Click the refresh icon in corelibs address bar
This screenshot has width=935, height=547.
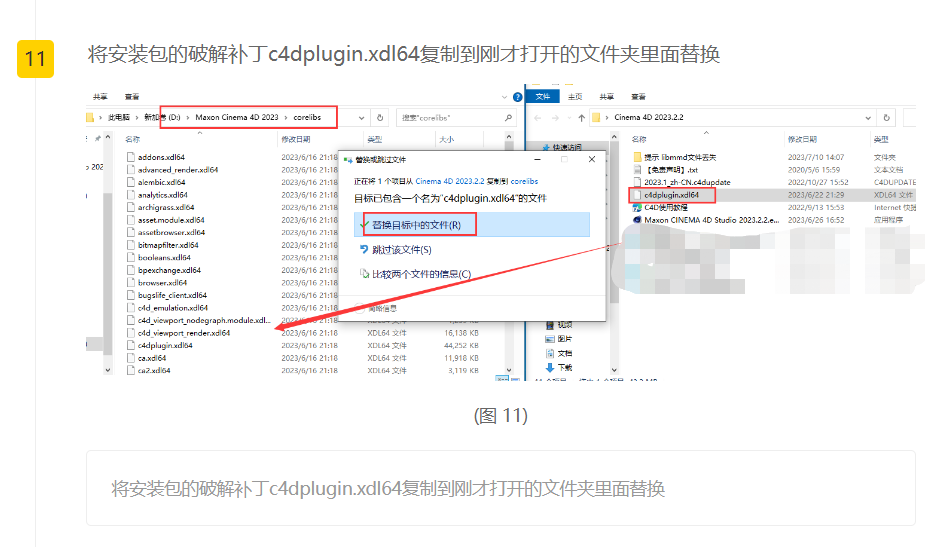pos(380,118)
